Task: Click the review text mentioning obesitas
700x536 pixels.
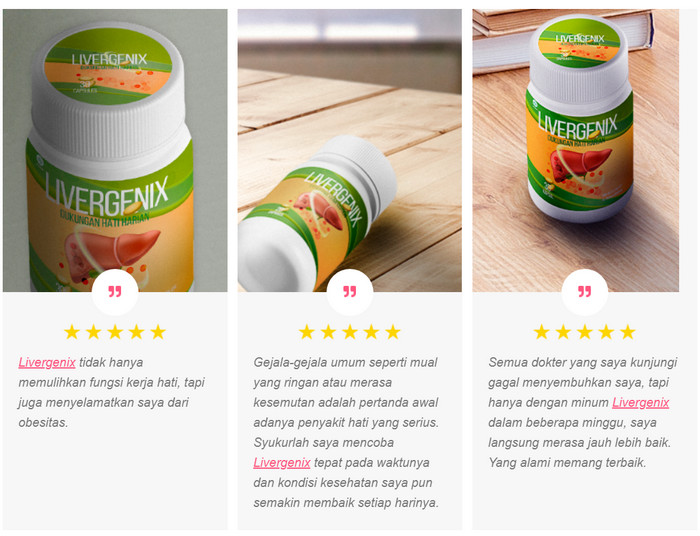Action: [x=112, y=392]
